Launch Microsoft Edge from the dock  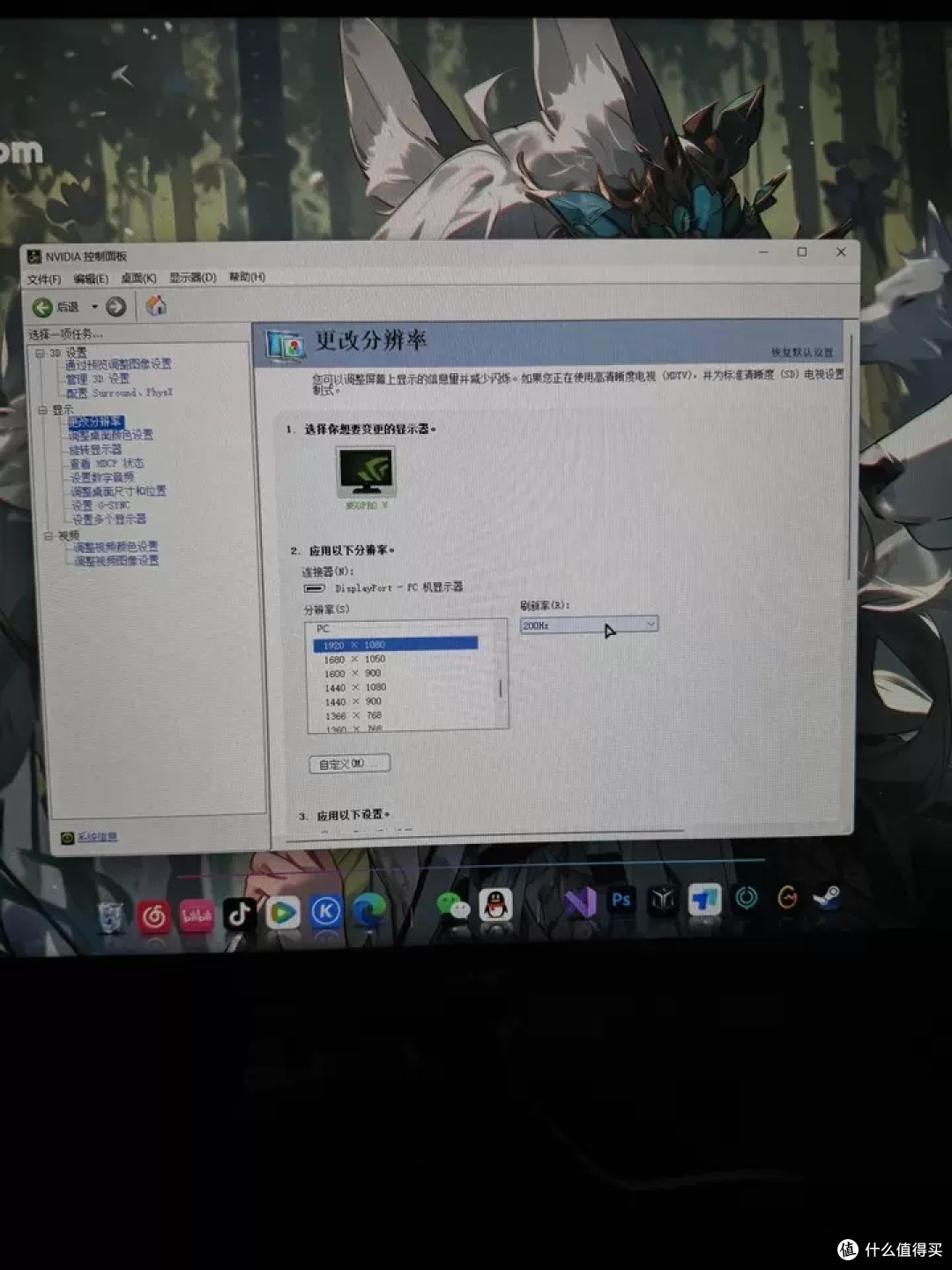(x=368, y=910)
